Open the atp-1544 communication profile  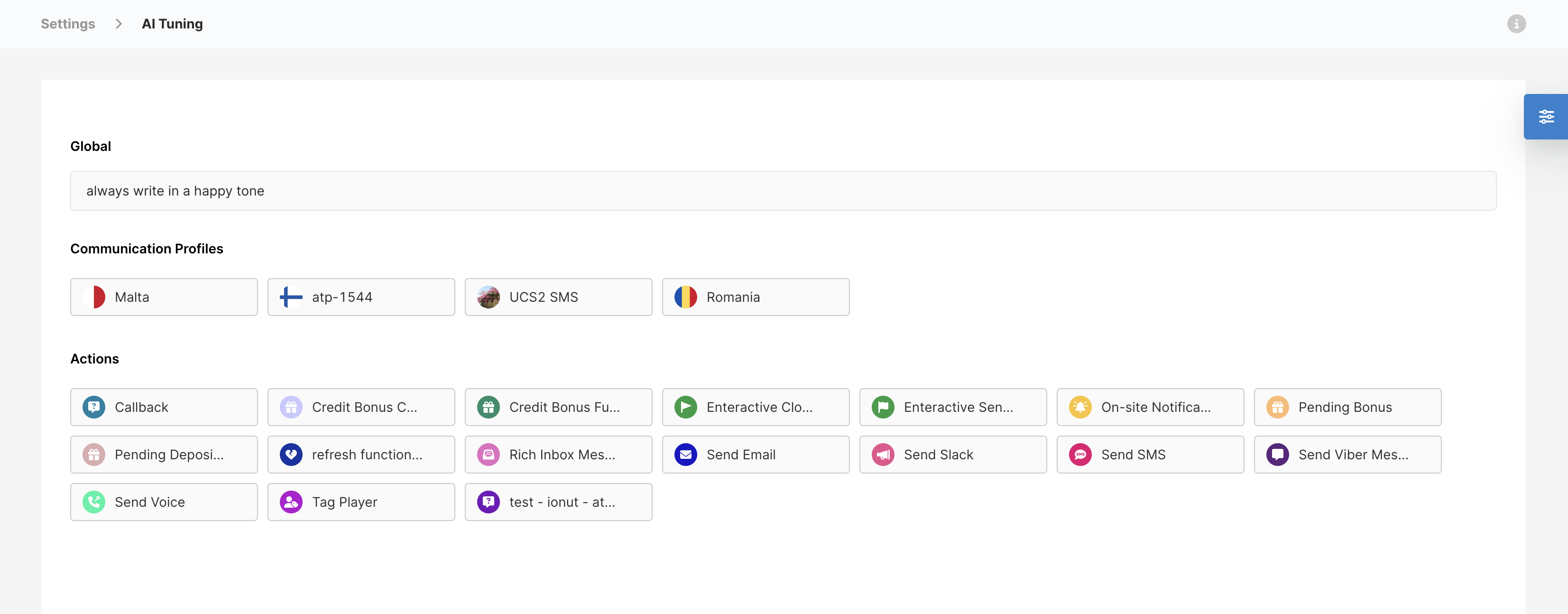(x=361, y=297)
